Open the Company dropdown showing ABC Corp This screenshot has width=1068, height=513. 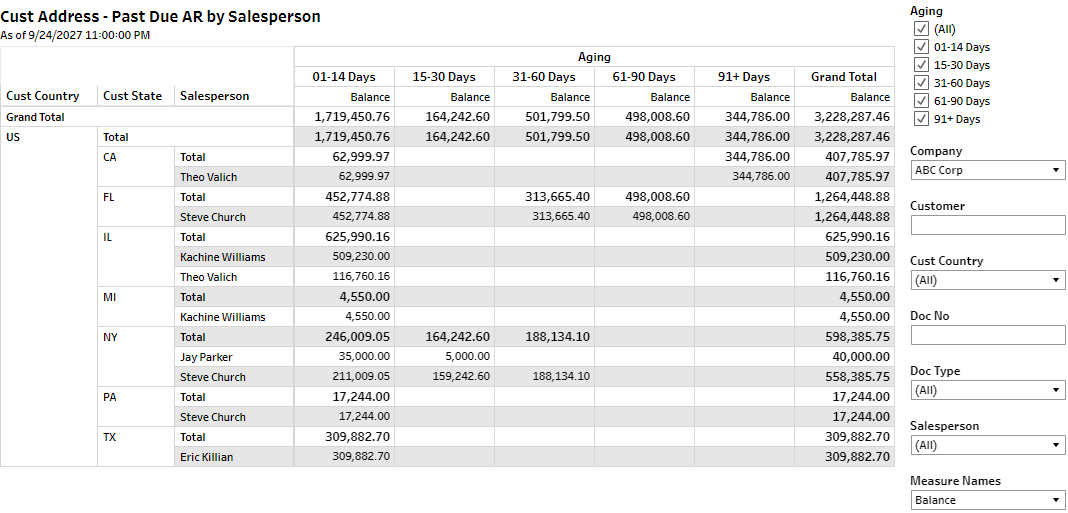(x=987, y=170)
